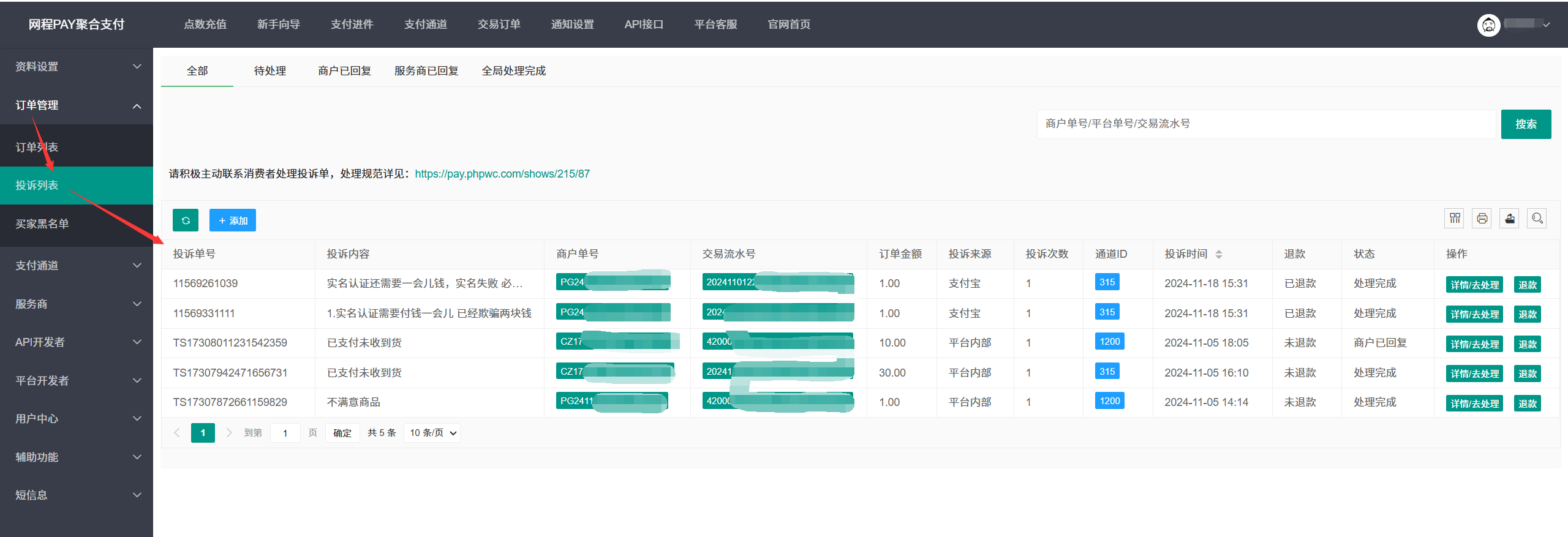The width and height of the screenshot is (1568, 537).
Task: Open 官网首页 in top navigation
Action: tap(790, 24)
